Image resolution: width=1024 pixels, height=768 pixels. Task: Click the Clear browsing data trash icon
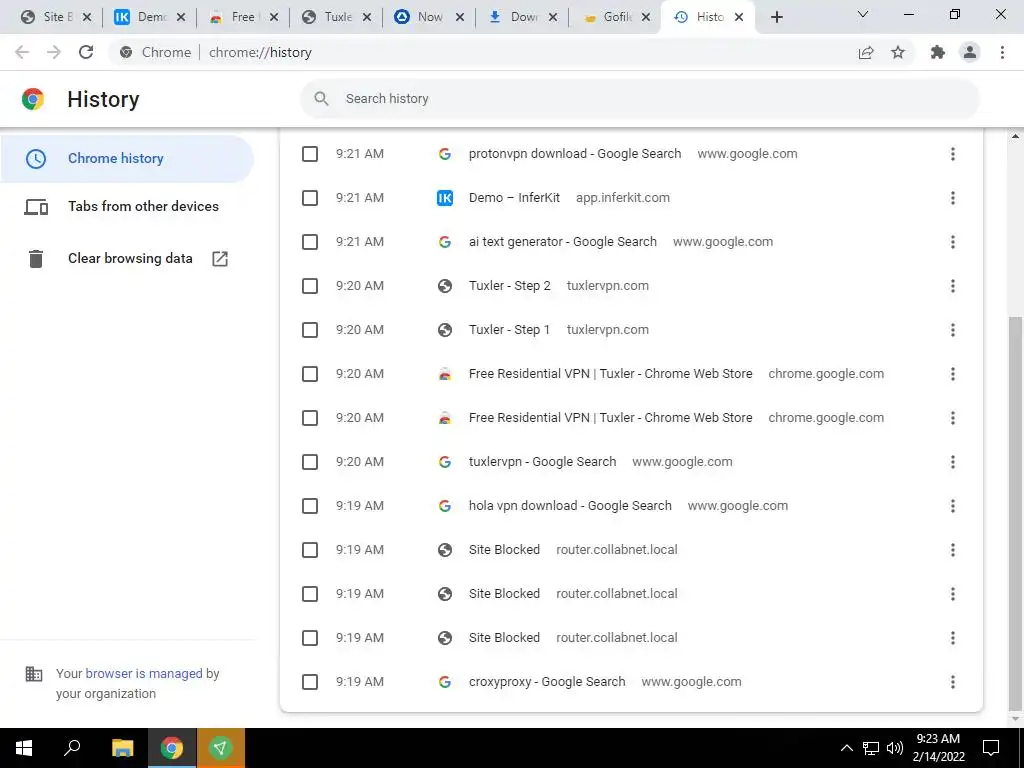36,259
